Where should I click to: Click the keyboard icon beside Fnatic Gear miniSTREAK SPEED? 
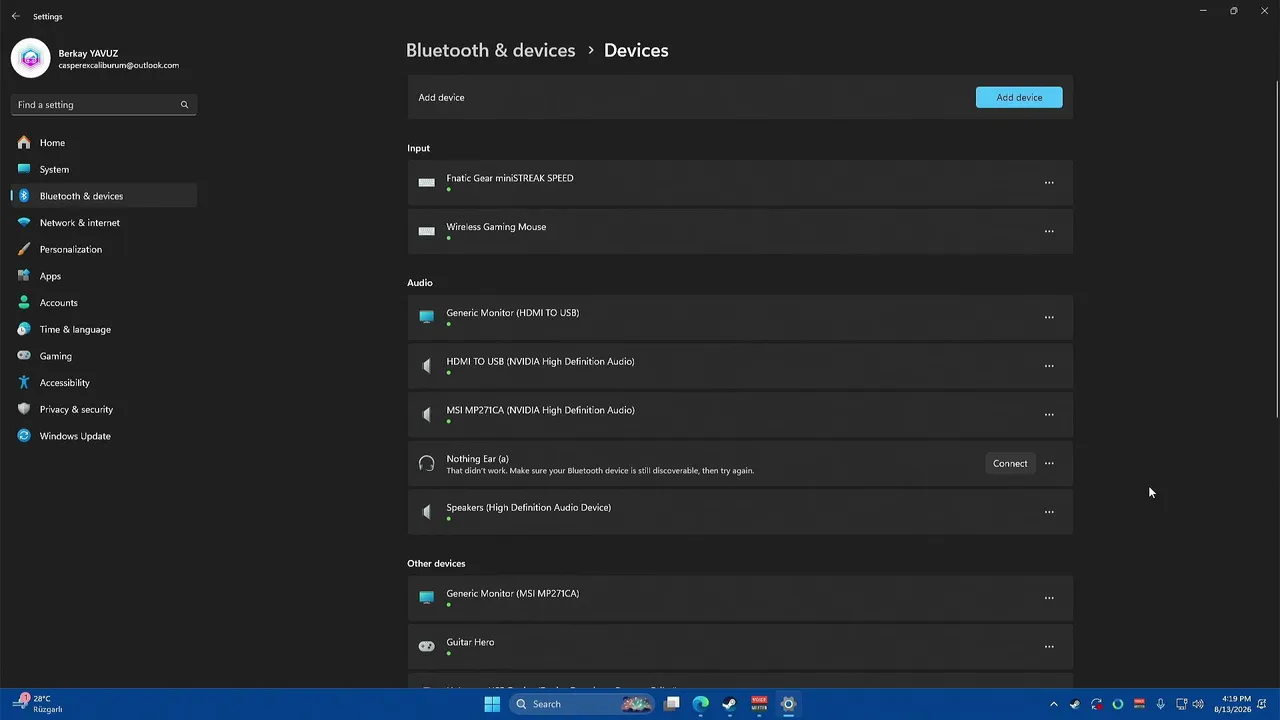coord(427,182)
